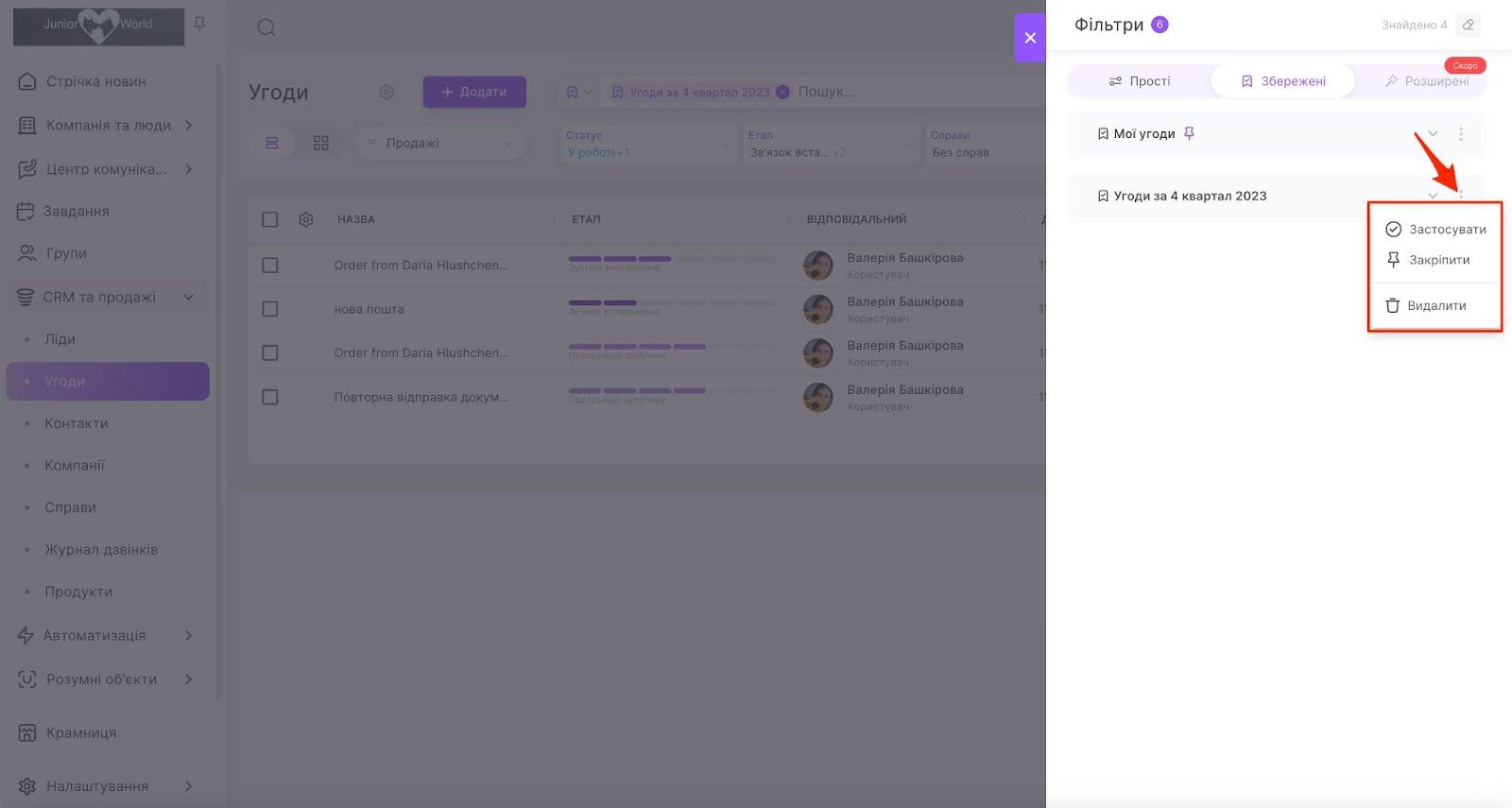
Task: Remove the Угоди за 4 квартал 2023 chip
Action: click(x=782, y=92)
